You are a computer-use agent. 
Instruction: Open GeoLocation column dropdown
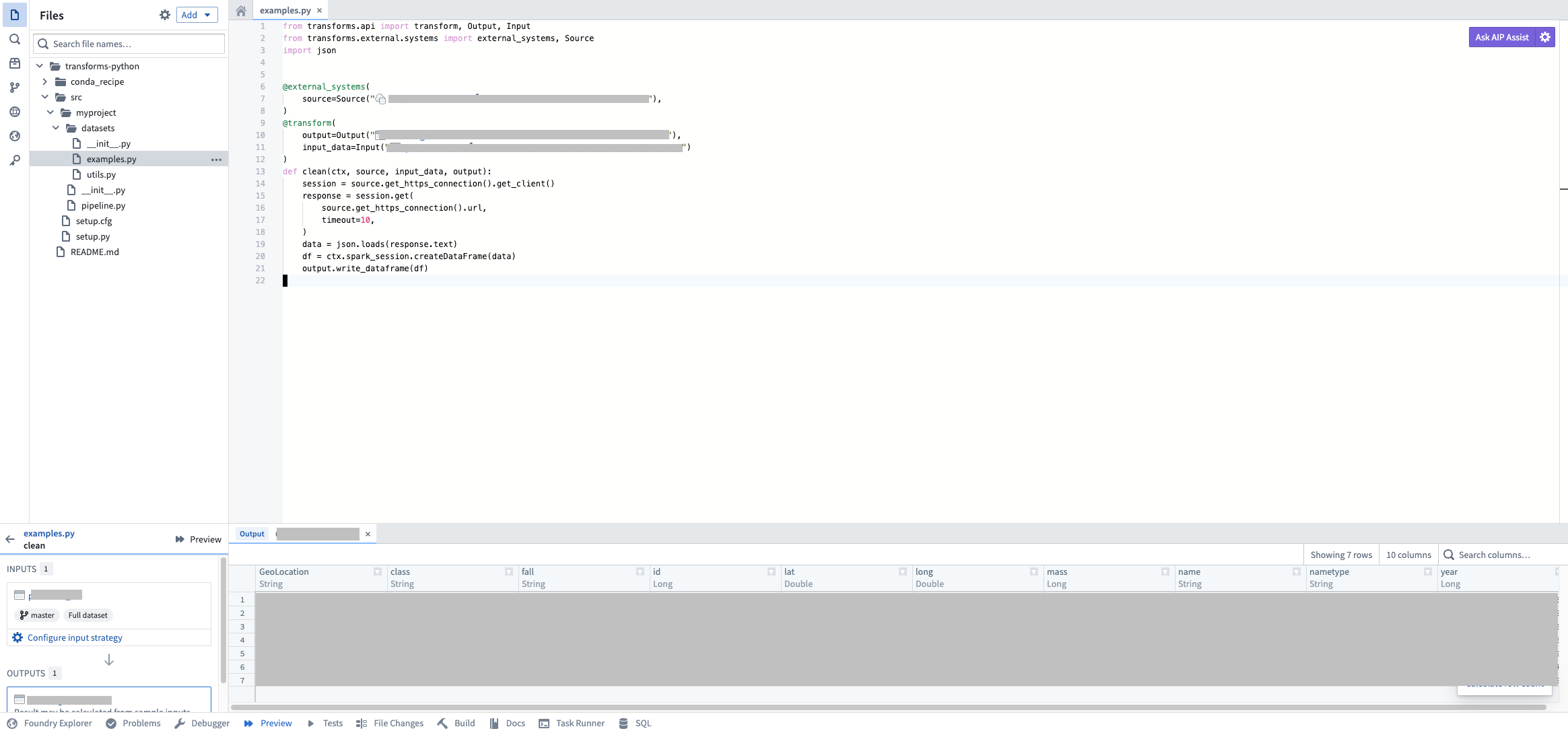(x=378, y=571)
